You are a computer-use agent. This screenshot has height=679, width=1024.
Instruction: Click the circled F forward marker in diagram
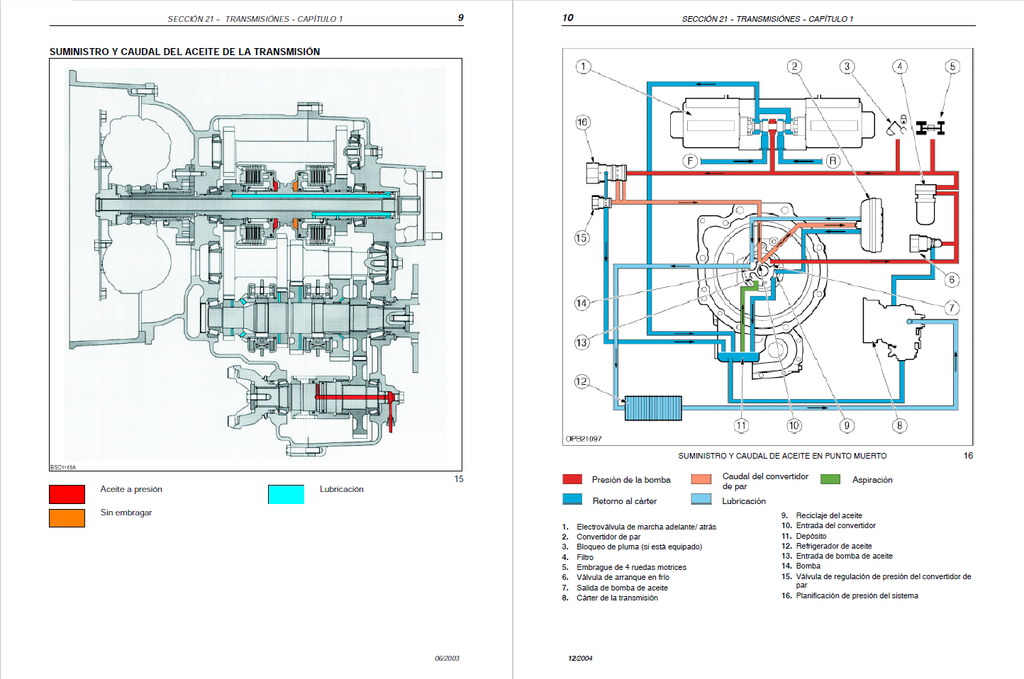point(690,161)
